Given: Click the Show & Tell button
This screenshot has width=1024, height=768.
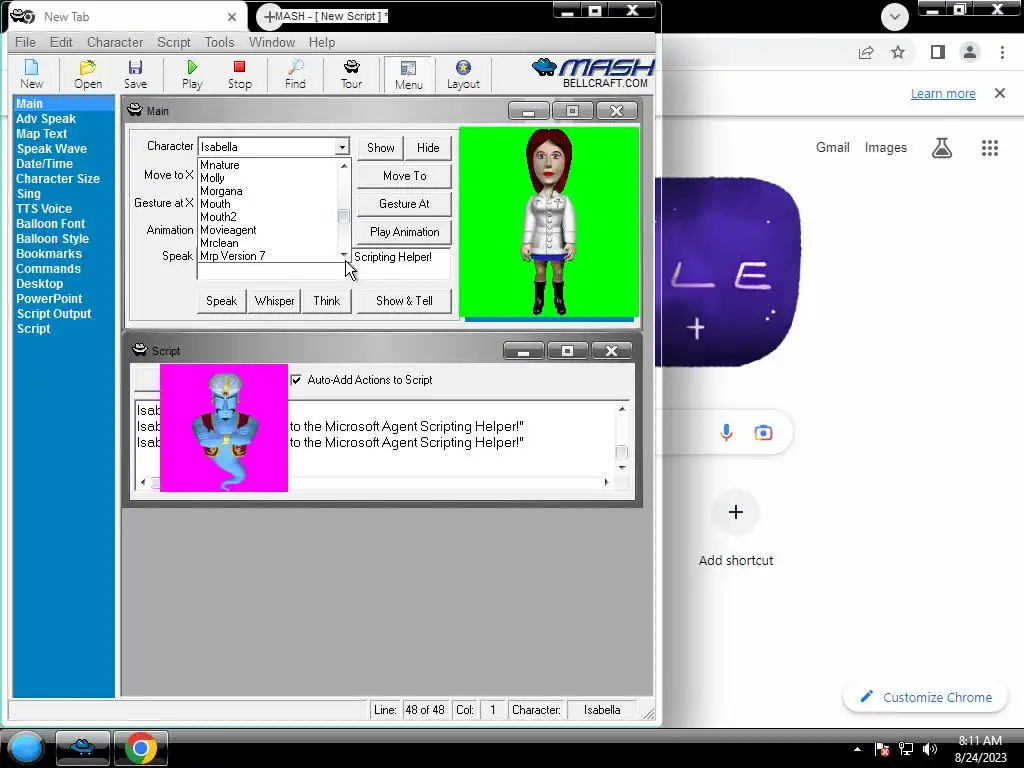Looking at the screenshot, I should 404,301.
